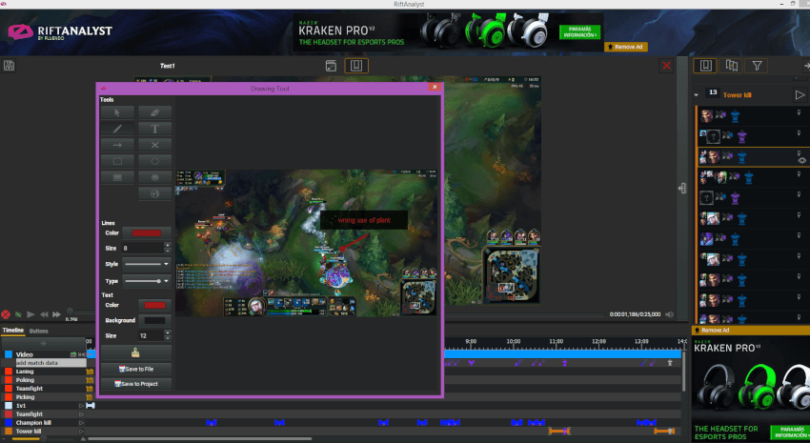Screen dimensions: 810x443
Task: Click the Lines Size input field
Action: click(143, 248)
